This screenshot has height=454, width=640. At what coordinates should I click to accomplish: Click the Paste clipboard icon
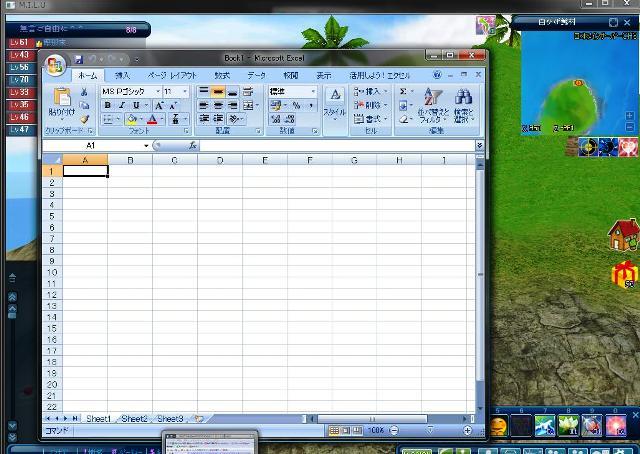61,99
